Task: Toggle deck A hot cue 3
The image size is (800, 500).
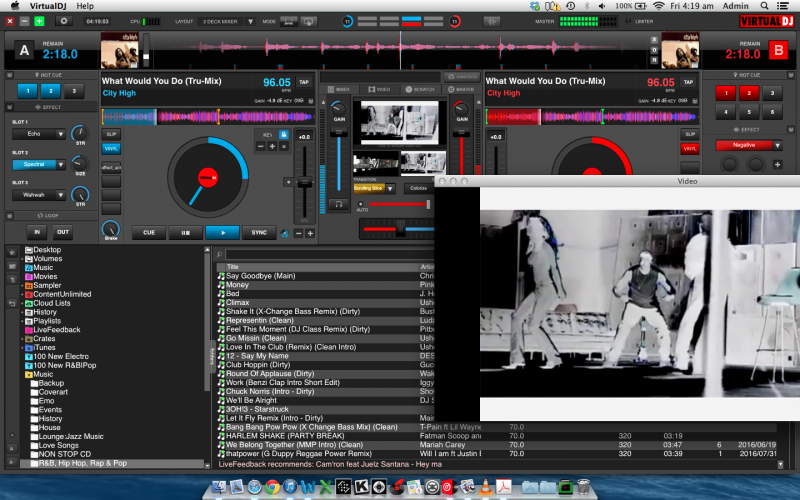Action: 74,91
